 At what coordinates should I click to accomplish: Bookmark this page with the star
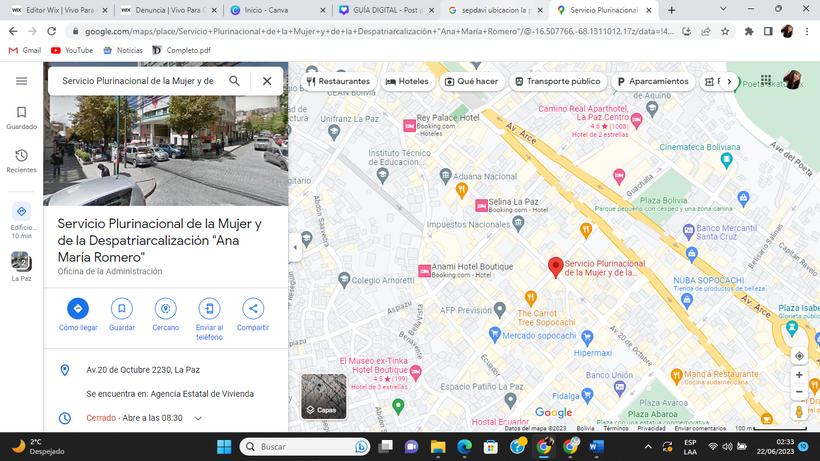click(725, 31)
